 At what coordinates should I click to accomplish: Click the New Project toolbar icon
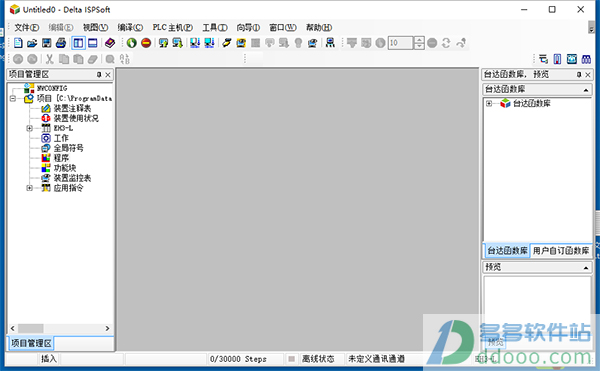point(18,43)
